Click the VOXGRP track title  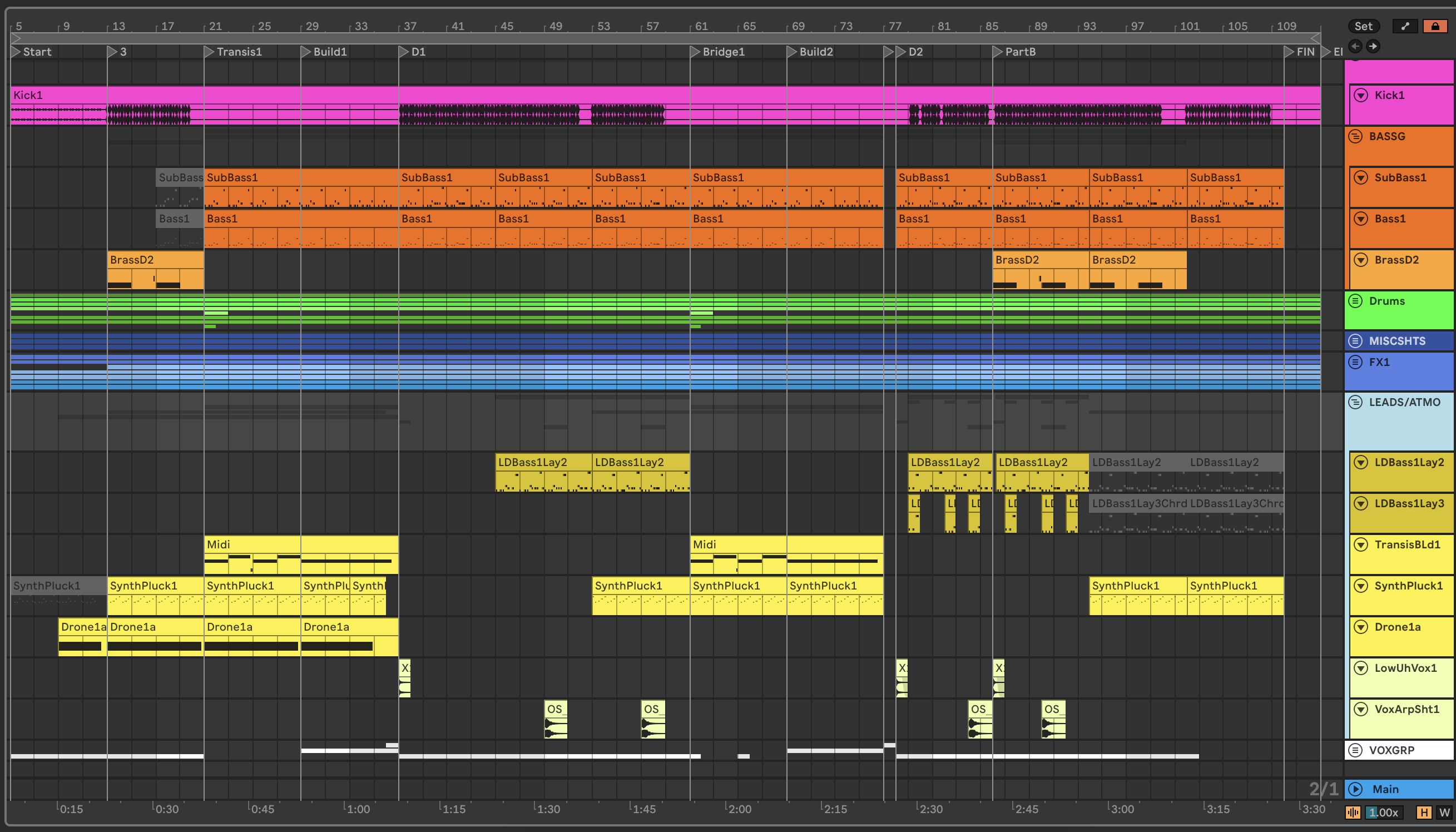click(1391, 750)
